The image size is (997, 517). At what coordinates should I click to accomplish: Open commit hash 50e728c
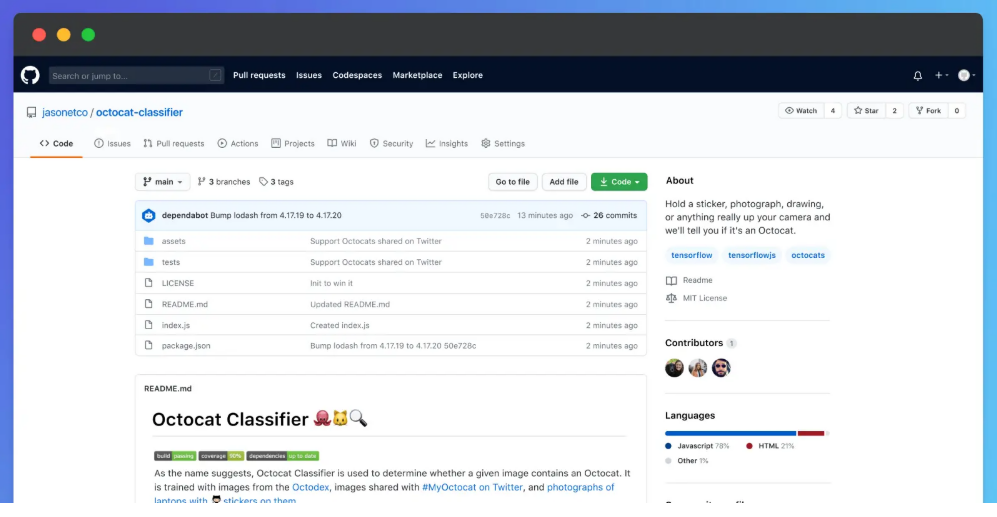coord(495,216)
